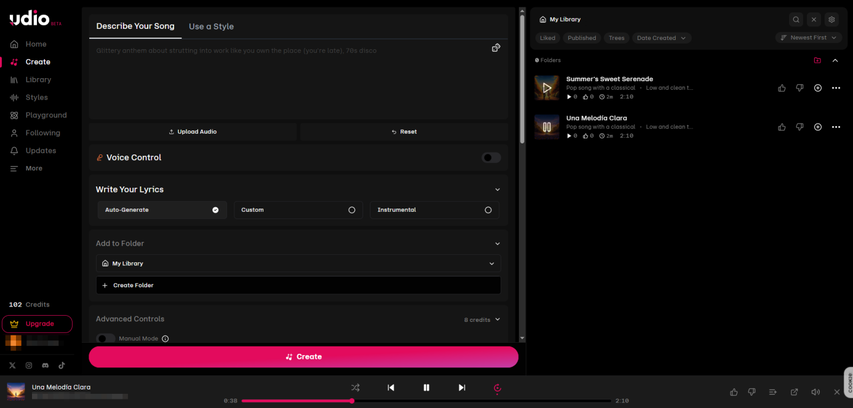Seek on the playback progress bar
Image resolution: width=853 pixels, height=408 pixels.
point(426,401)
